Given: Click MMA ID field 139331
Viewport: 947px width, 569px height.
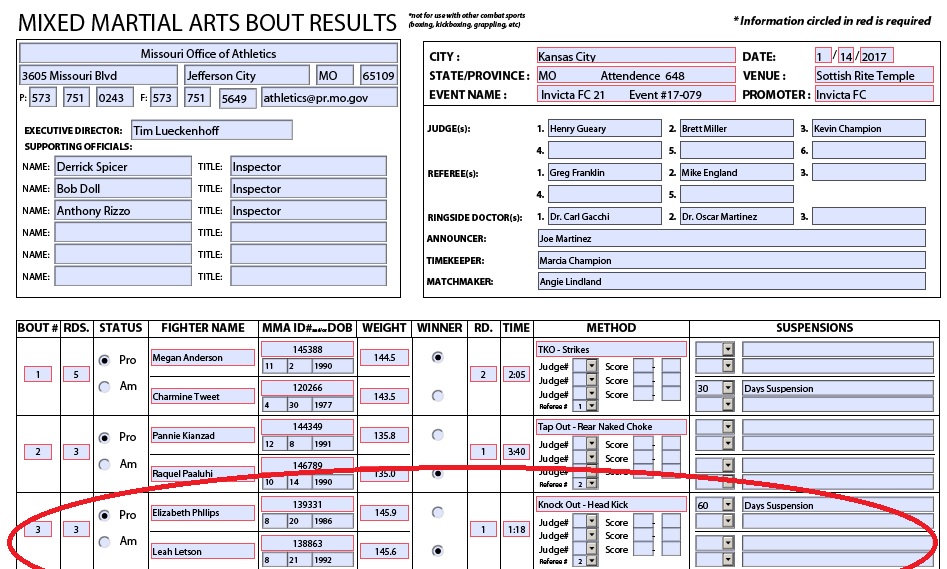Looking at the screenshot, I should point(307,504).
